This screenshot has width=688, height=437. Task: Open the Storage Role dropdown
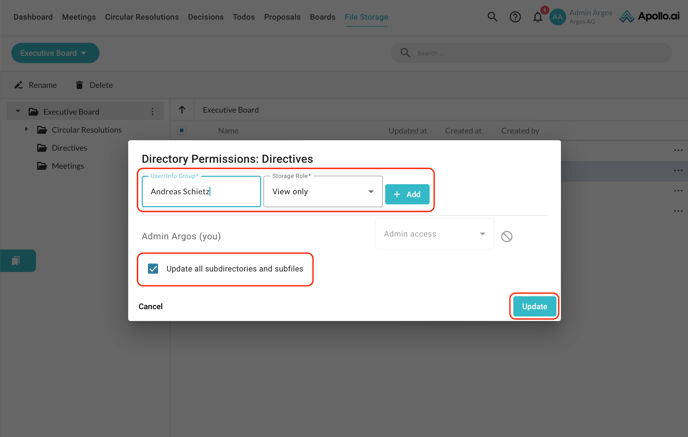(x=322, y=192)
